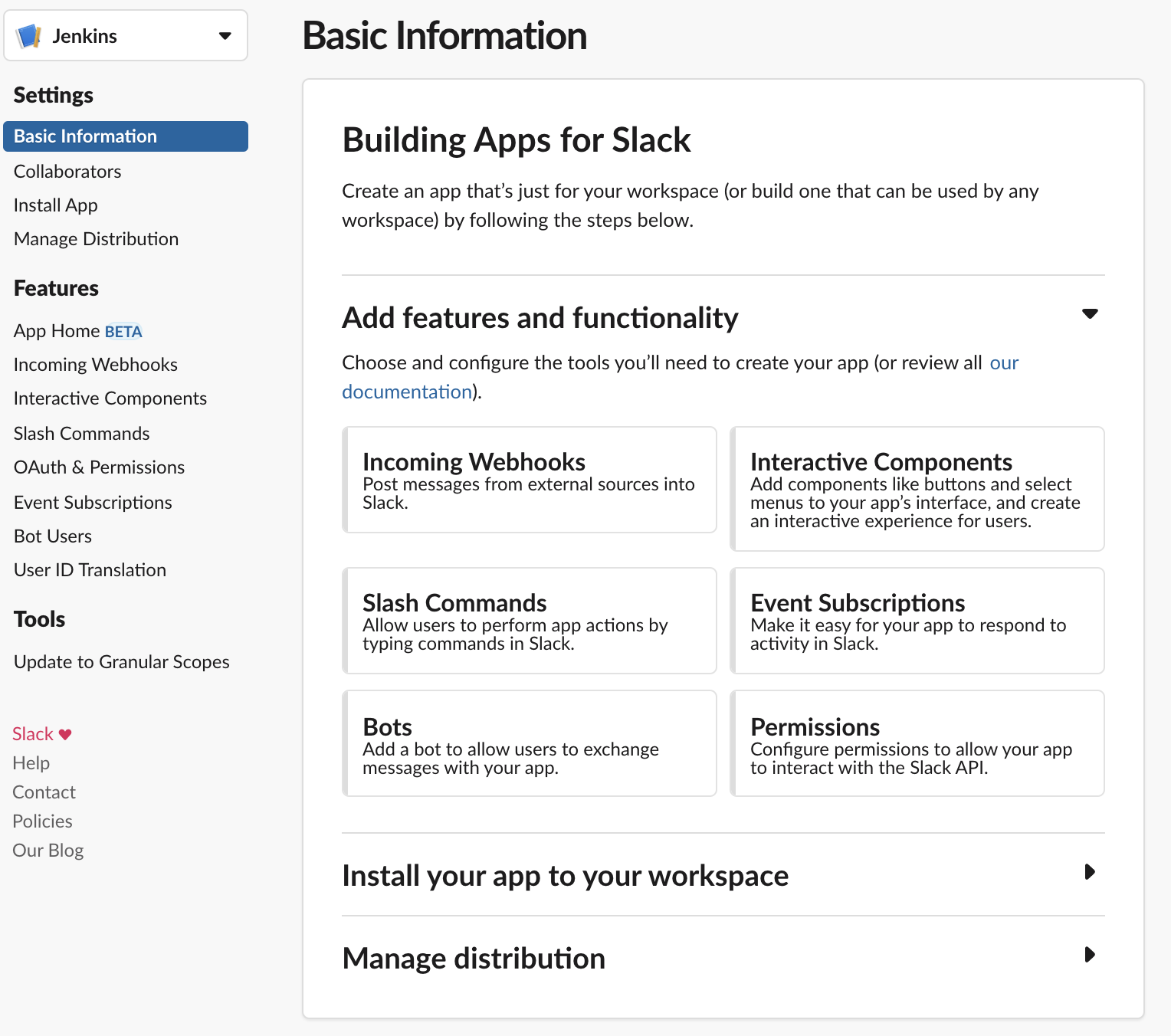This screenshot has width=1171, height=1036.
Task: Open Collaborators settings page
Action: pyautogui.click(x=67, y=172)
